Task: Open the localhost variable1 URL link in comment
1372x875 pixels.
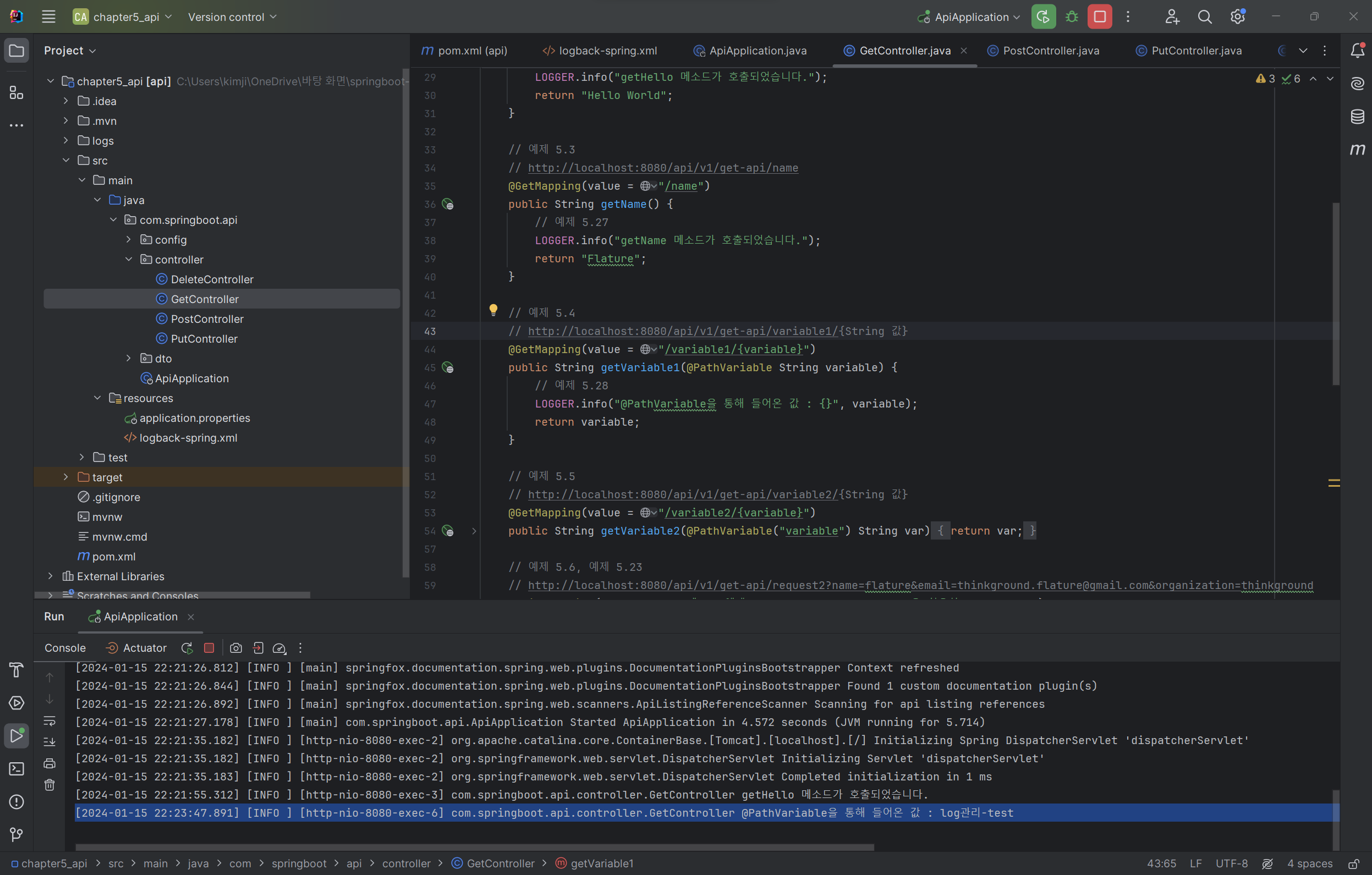Action: pos(683,332)
